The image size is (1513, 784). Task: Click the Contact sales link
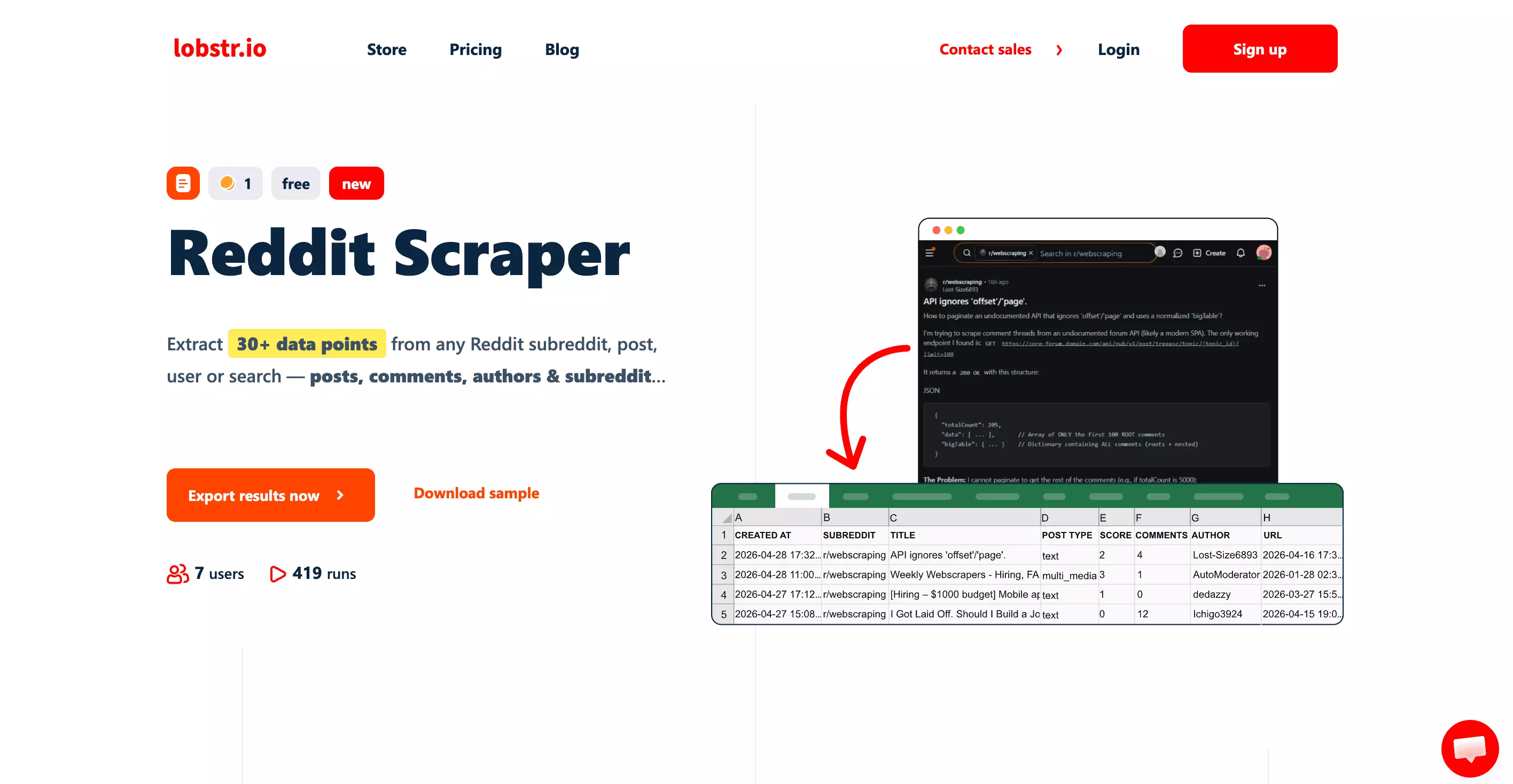985,49
